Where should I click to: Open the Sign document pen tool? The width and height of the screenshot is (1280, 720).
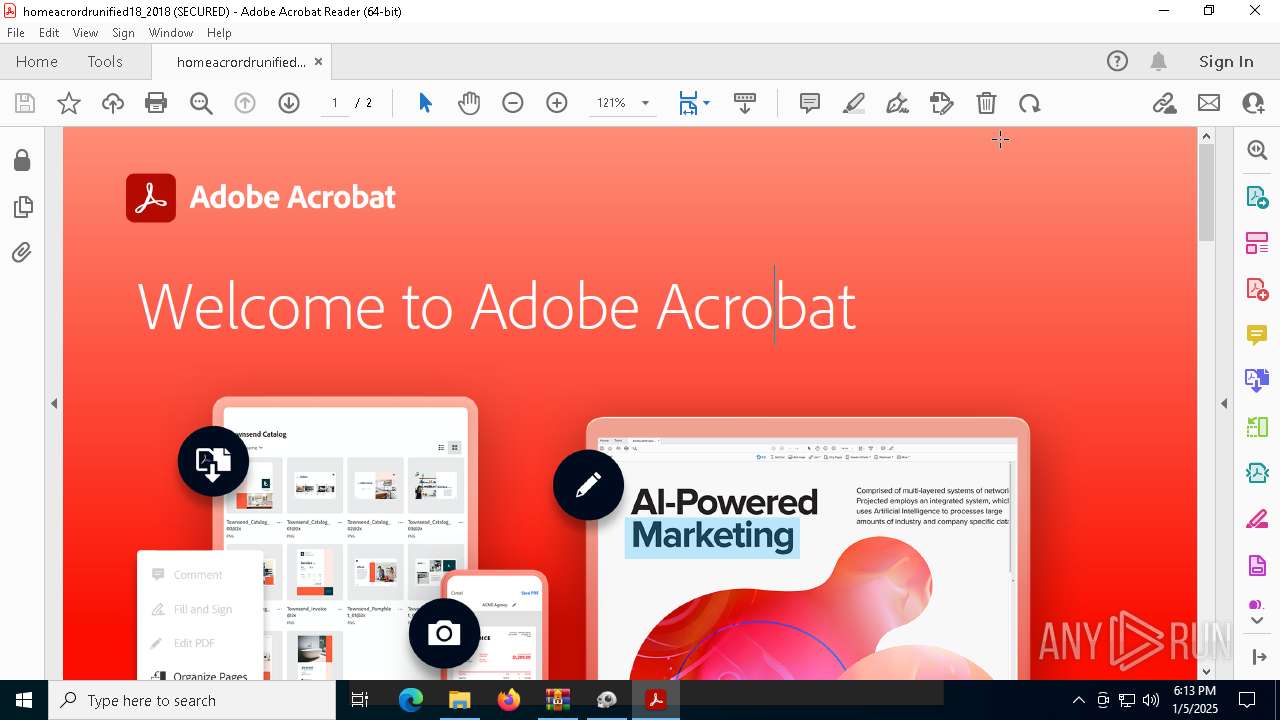[898, 103]
